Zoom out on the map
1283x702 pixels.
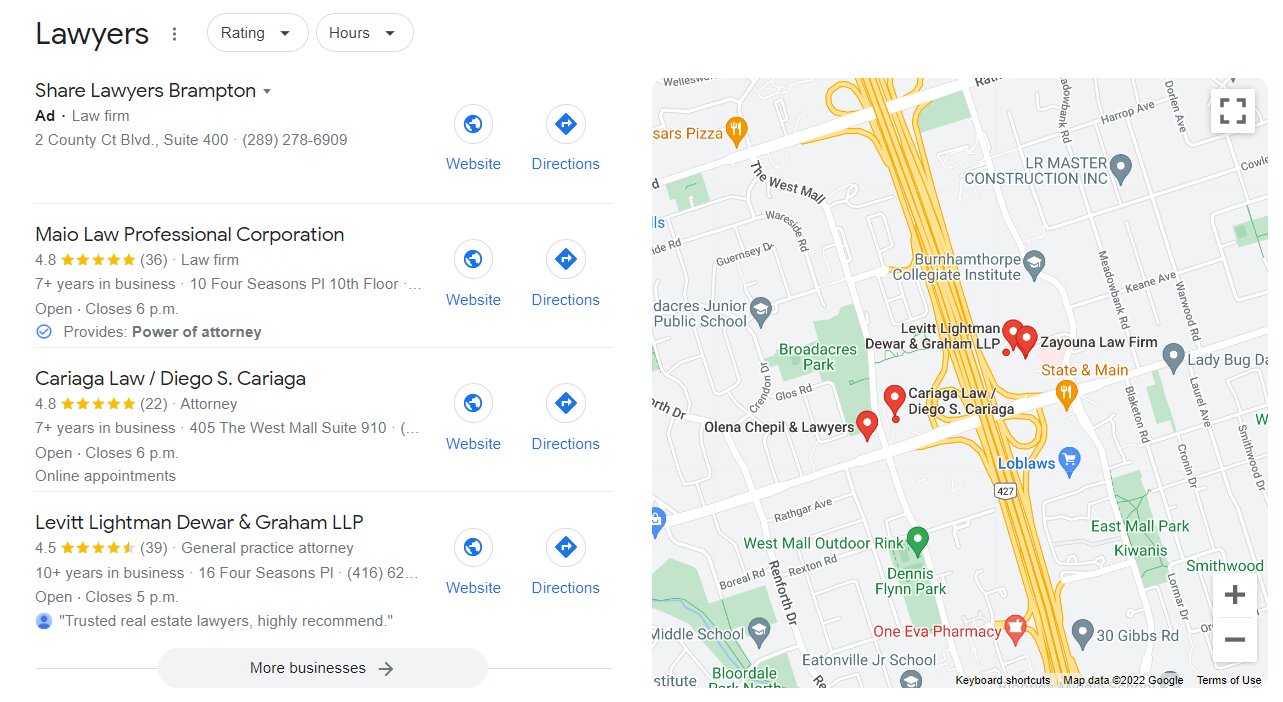[1234, 640]
